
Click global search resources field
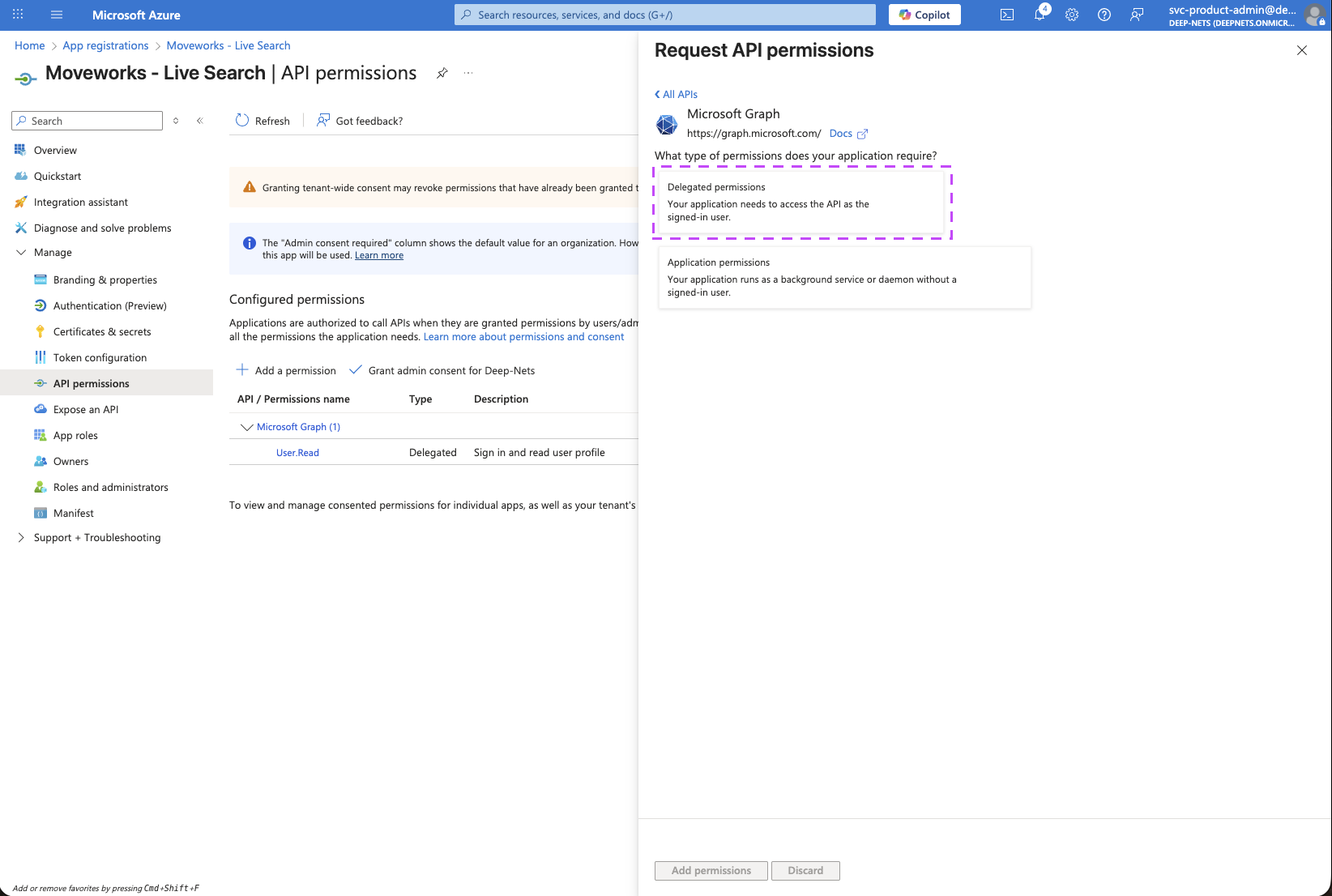(665, 15)
